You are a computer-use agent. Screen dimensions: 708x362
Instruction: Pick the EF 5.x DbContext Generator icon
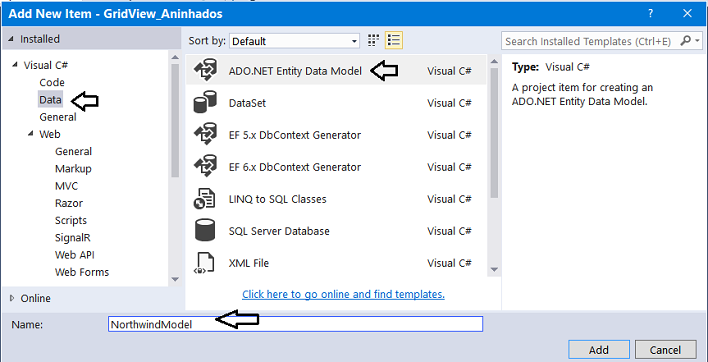pyautogui.click(x=205, y=135)
